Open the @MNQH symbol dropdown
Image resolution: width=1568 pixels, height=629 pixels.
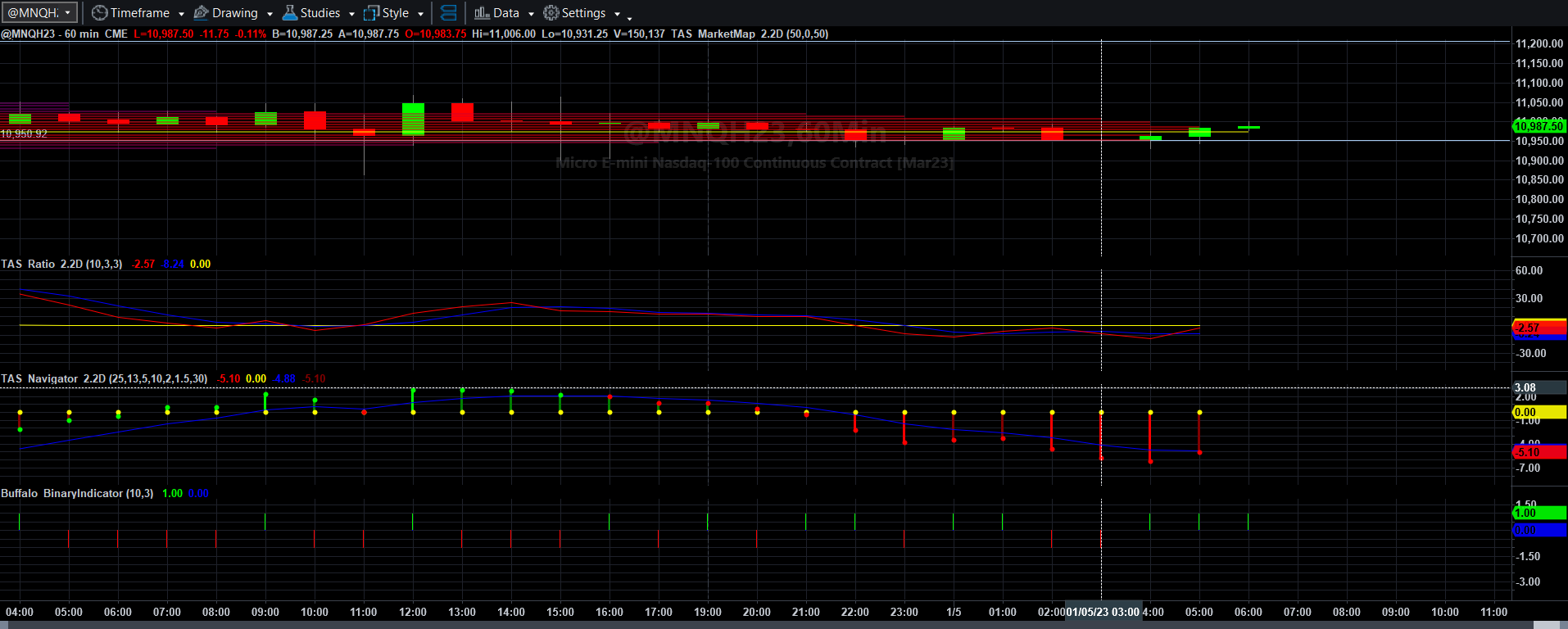[x=39, y=13]
